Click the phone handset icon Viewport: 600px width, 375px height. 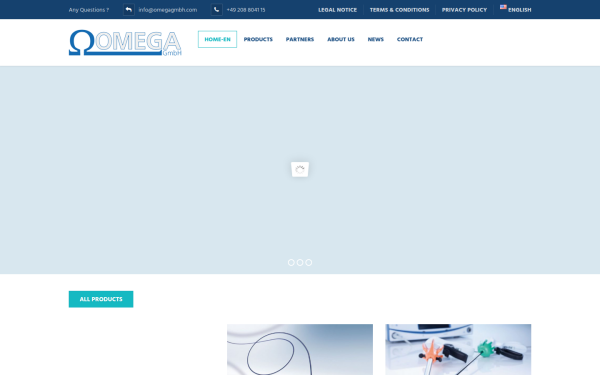click(x=217, y=10)
